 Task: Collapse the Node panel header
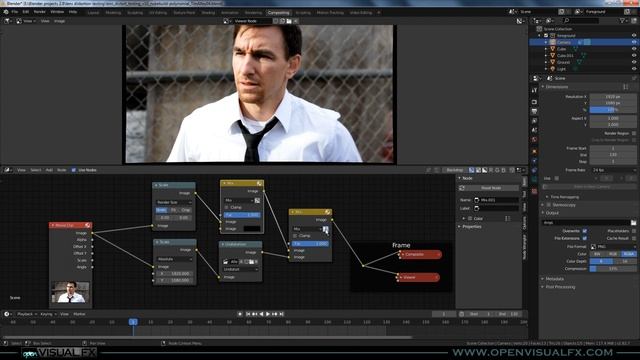467,178
